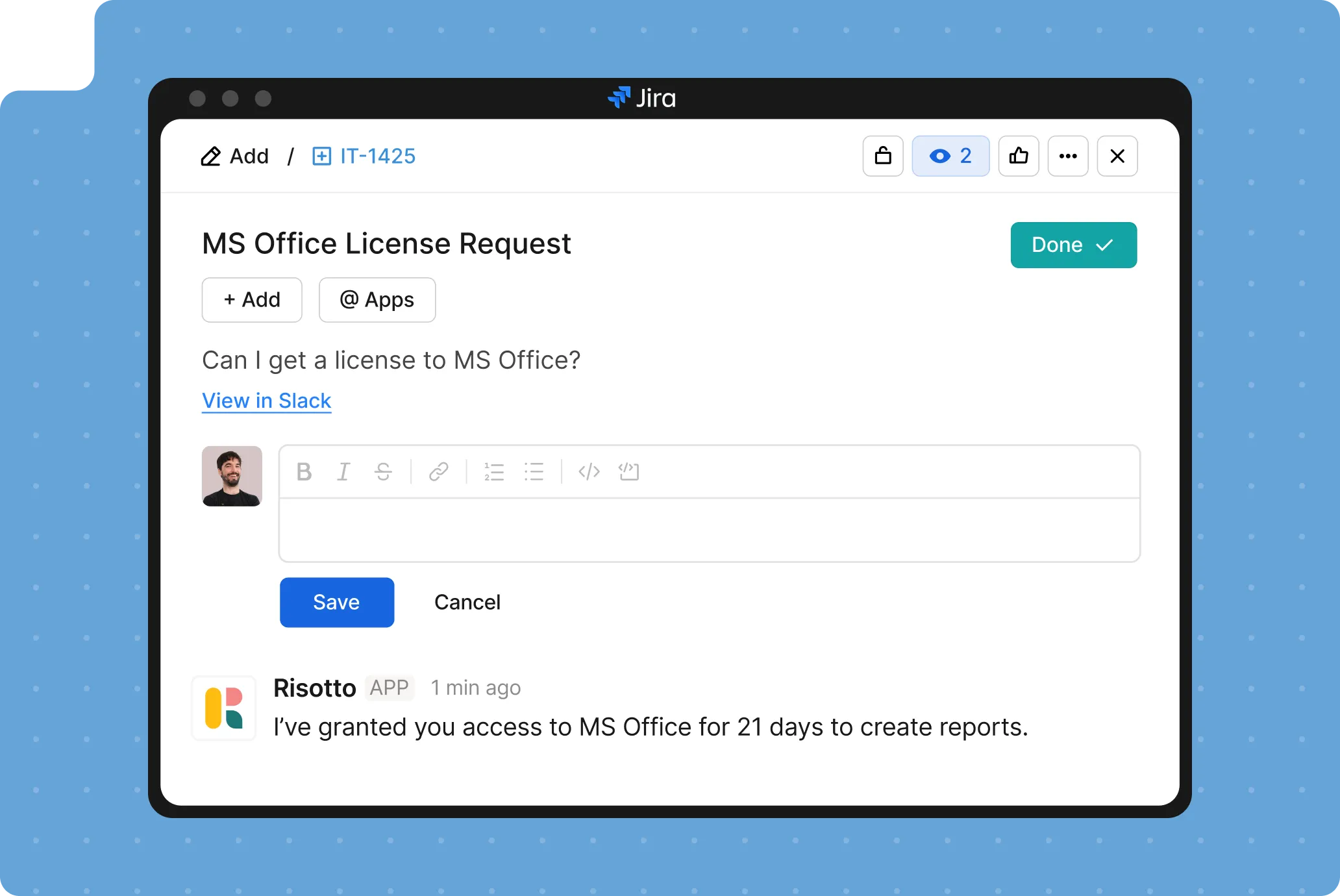Start a bulleted list
This screenshot has height=896, width=1340.
[x=534, y=471]
